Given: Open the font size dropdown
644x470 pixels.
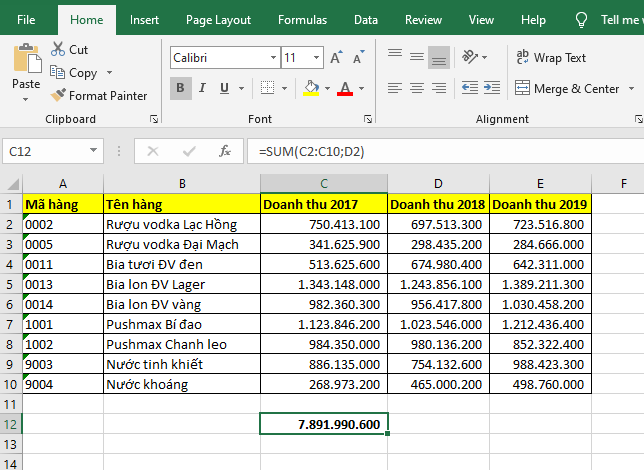Looking at the screenshot, I should coord(317,58).
